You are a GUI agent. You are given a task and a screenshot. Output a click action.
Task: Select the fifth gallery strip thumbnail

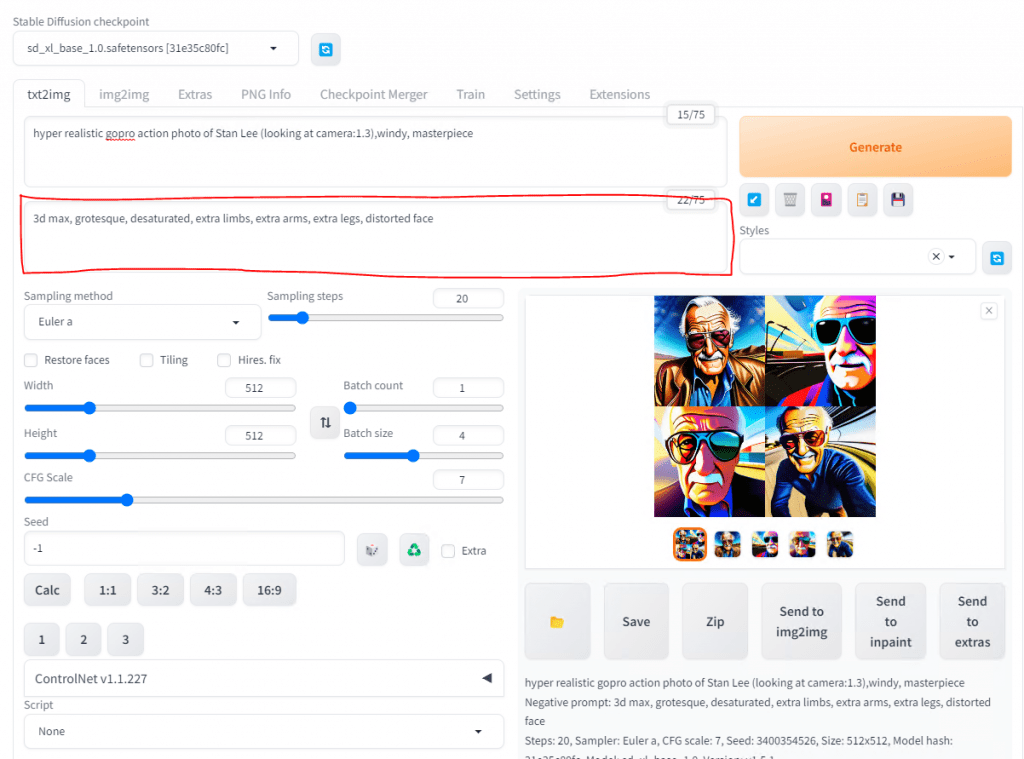point(840,543)
